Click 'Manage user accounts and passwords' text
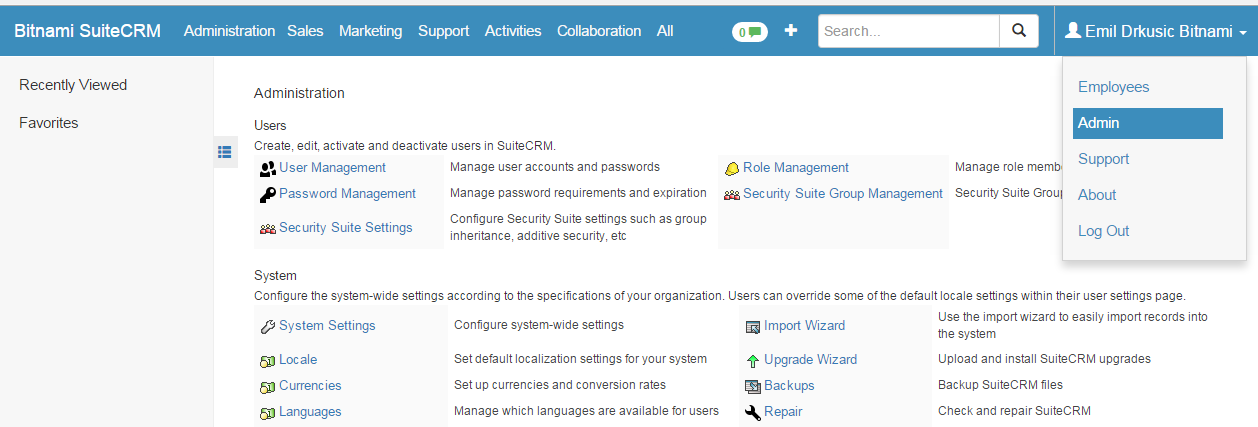 point(555,167)
